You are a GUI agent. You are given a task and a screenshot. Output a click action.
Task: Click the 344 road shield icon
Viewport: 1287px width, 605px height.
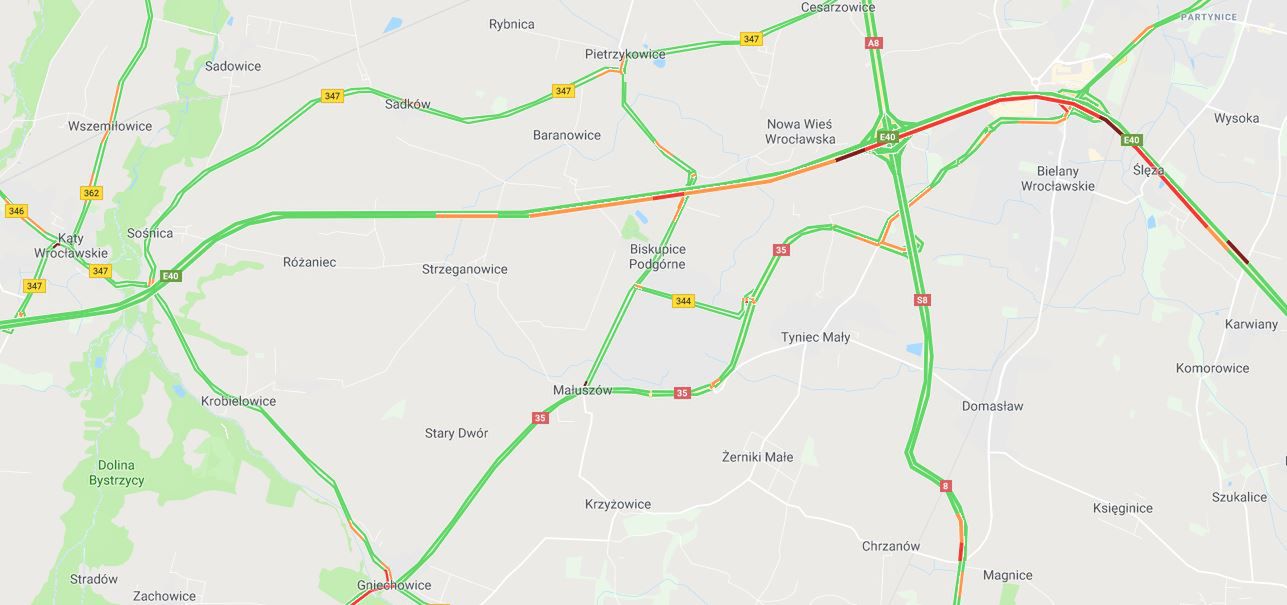[683, 301]
